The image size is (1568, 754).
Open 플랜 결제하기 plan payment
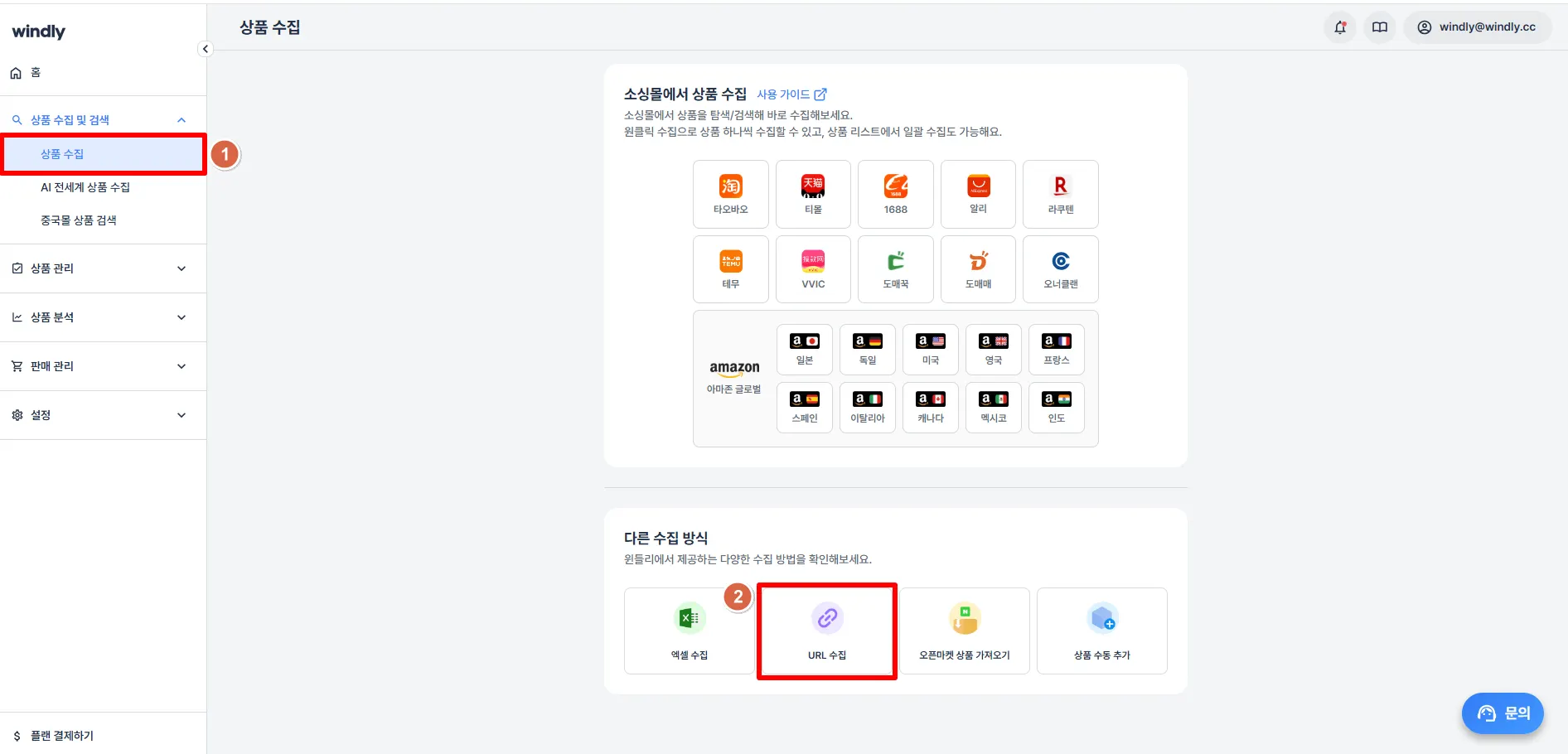pos(103,736)
